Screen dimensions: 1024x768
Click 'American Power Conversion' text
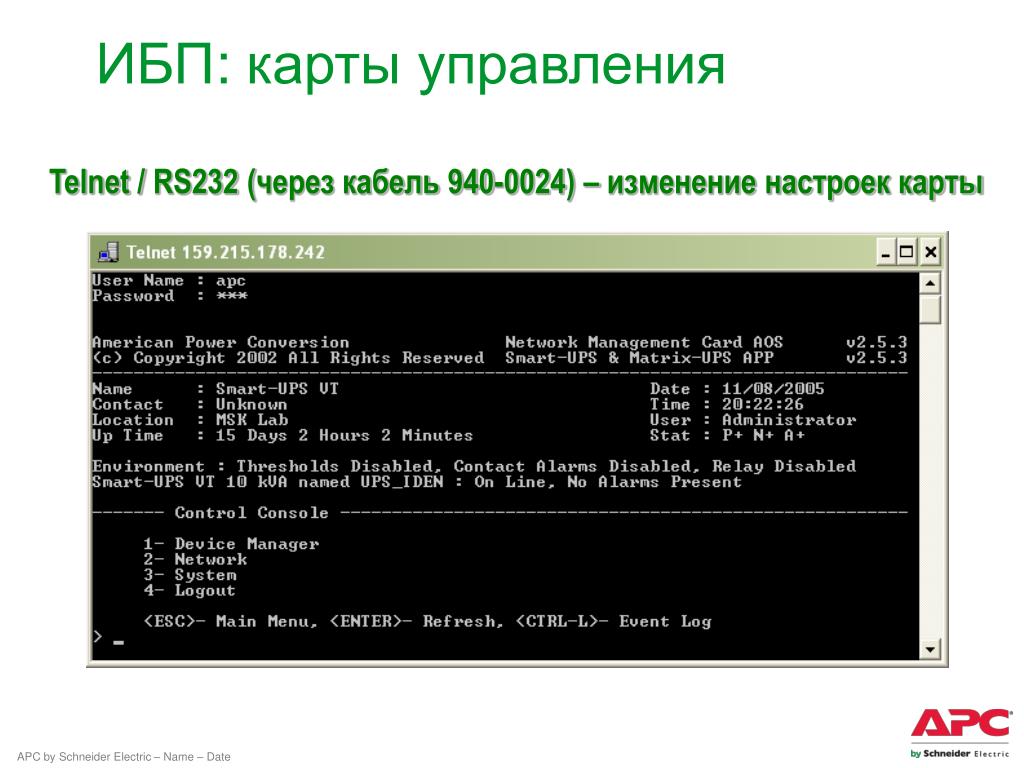pyautogui.click(x=221, y=343)
